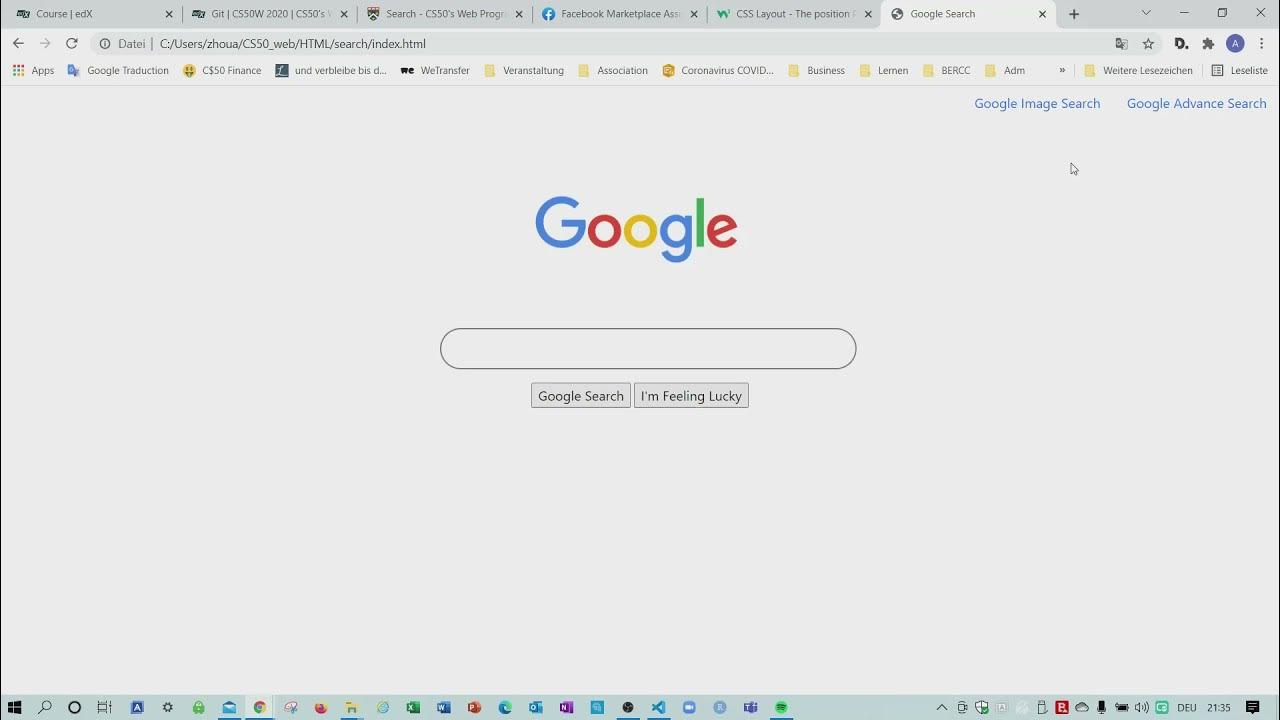Open the Apps bookmark shortcut

tap(33, 71)
